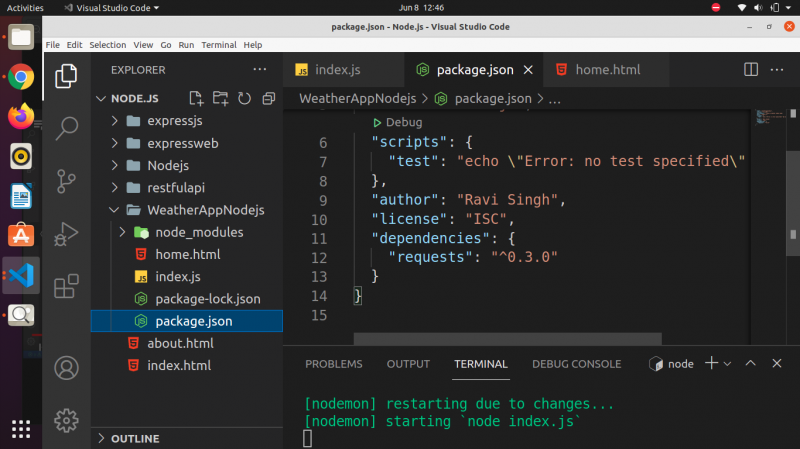Image resolution: width=800 pixels, height=449 pixels.
Task: Open terminal launch profile dropdown
Action: [x=728, y=364]
